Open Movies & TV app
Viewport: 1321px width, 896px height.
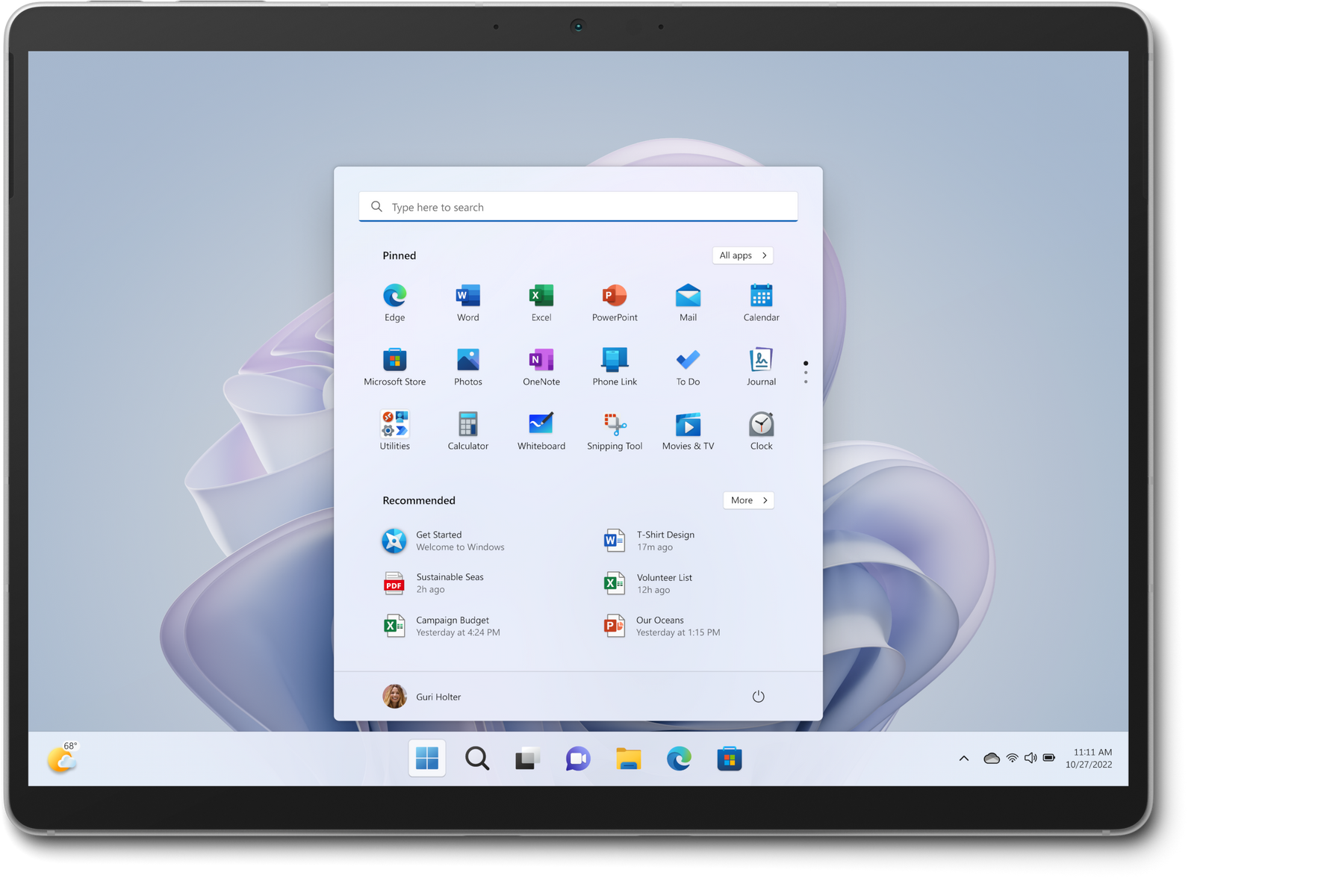(688, 431)
